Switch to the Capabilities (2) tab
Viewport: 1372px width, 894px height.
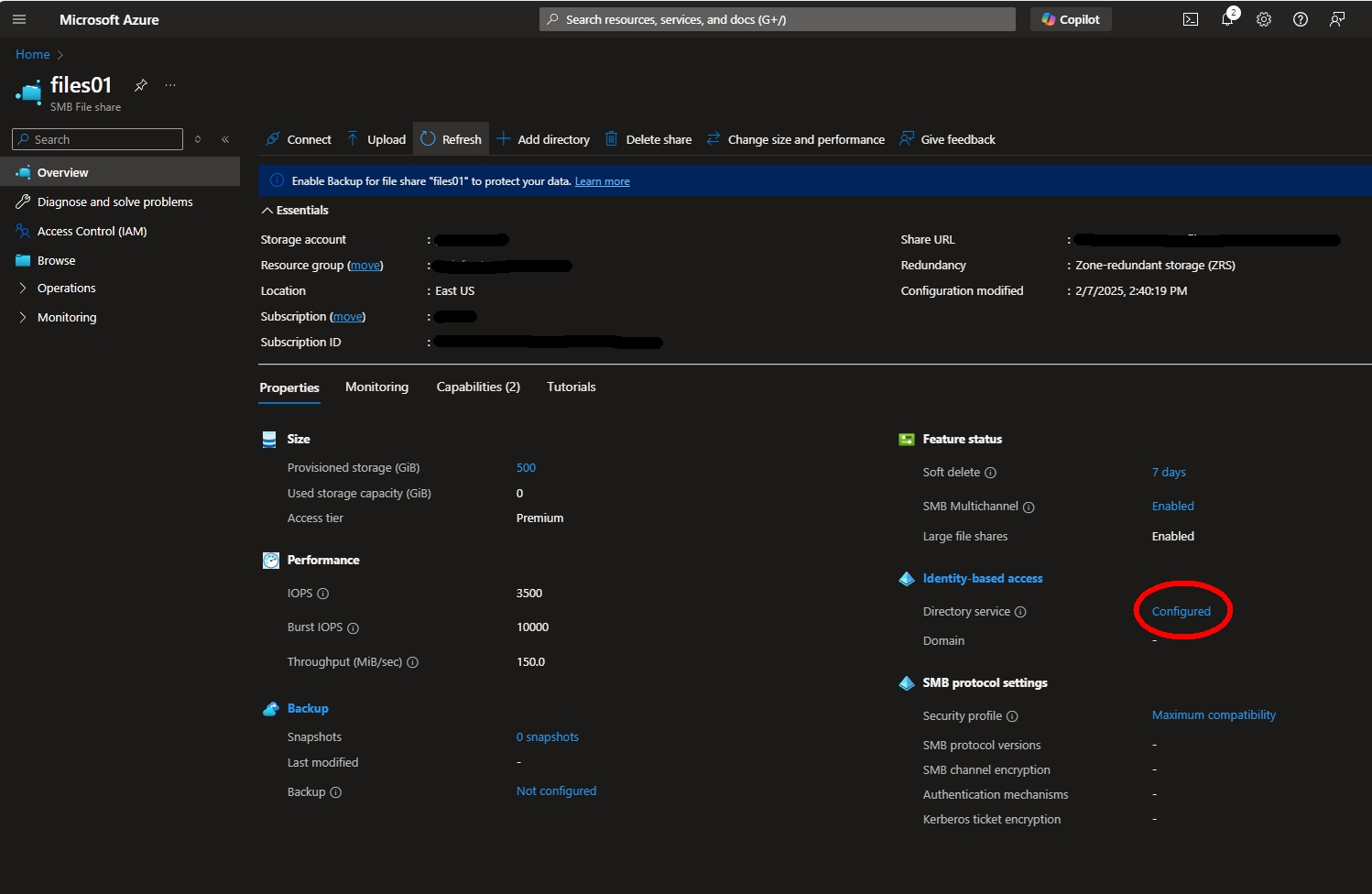[478, 387]
